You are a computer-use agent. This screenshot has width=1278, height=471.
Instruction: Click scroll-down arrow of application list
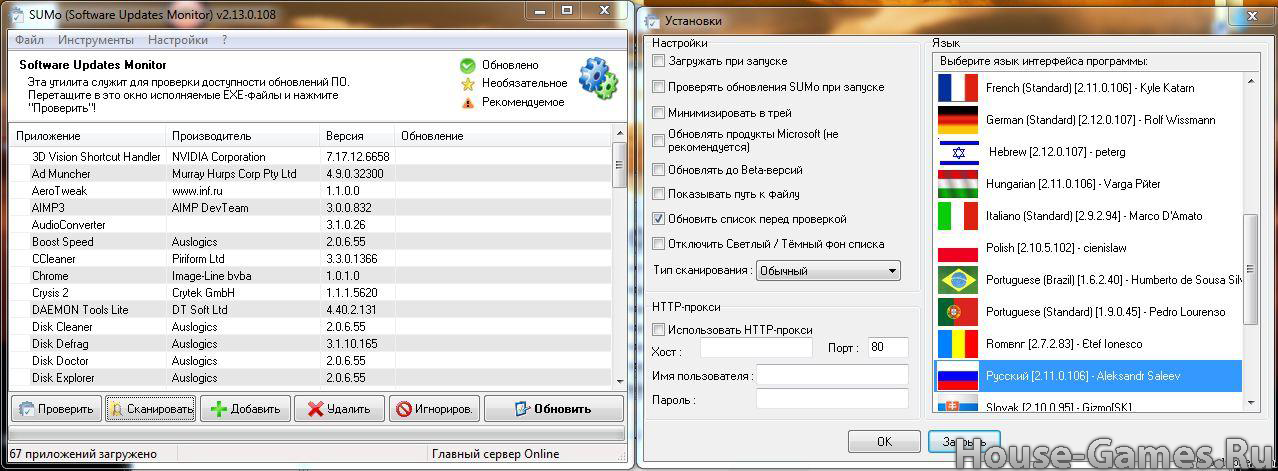(x=619, y=381)
